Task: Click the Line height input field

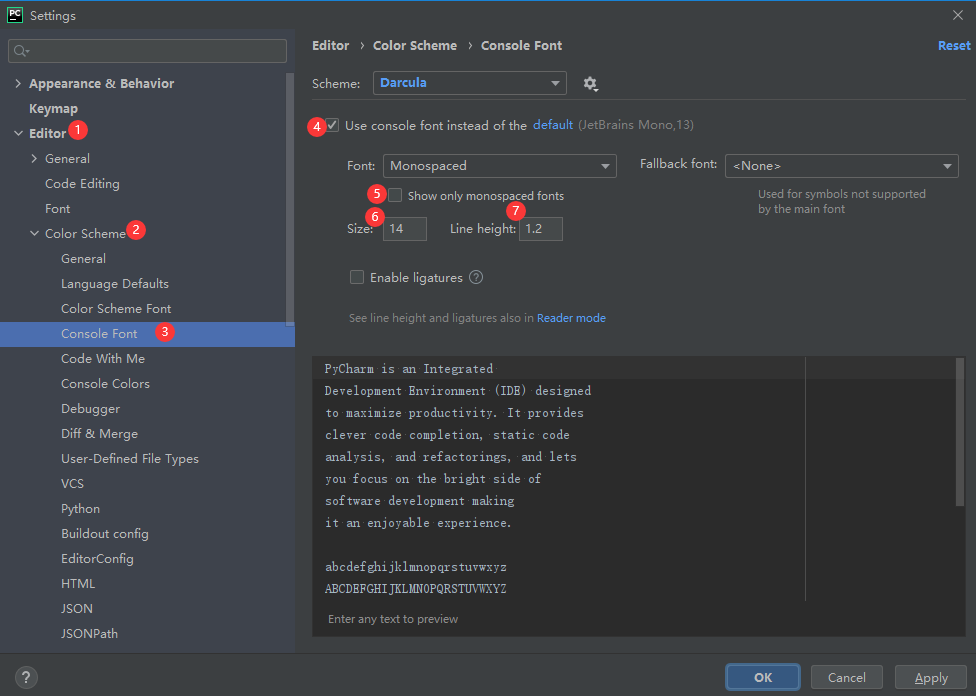Action: click(541, 229)
